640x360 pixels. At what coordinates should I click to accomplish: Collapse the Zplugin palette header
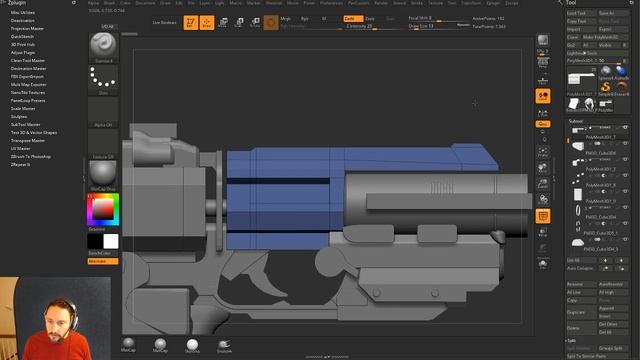(x=17, y=3)
